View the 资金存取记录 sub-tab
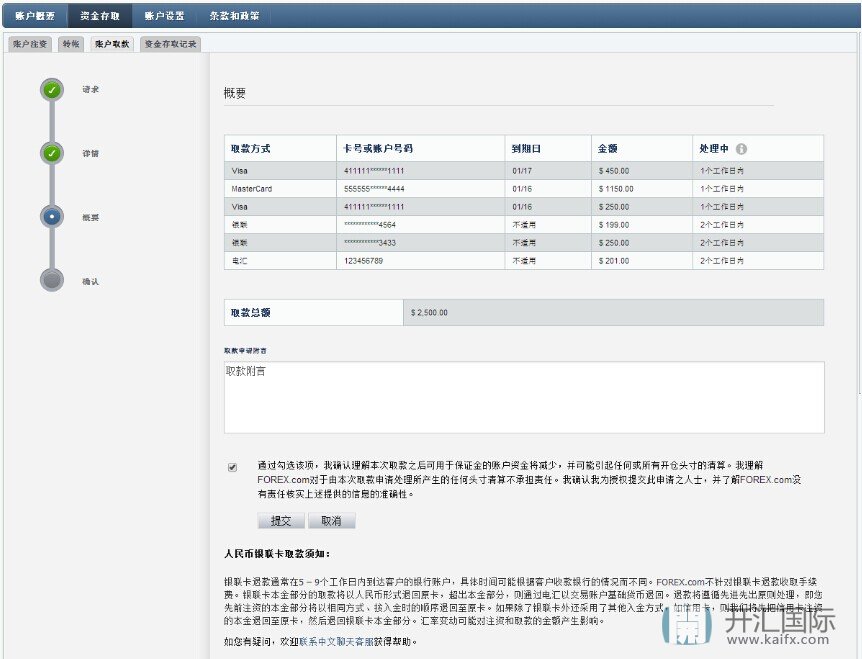The height and width of the screenshot is (659, 862). pyautogui.click(x=170, y=44)
